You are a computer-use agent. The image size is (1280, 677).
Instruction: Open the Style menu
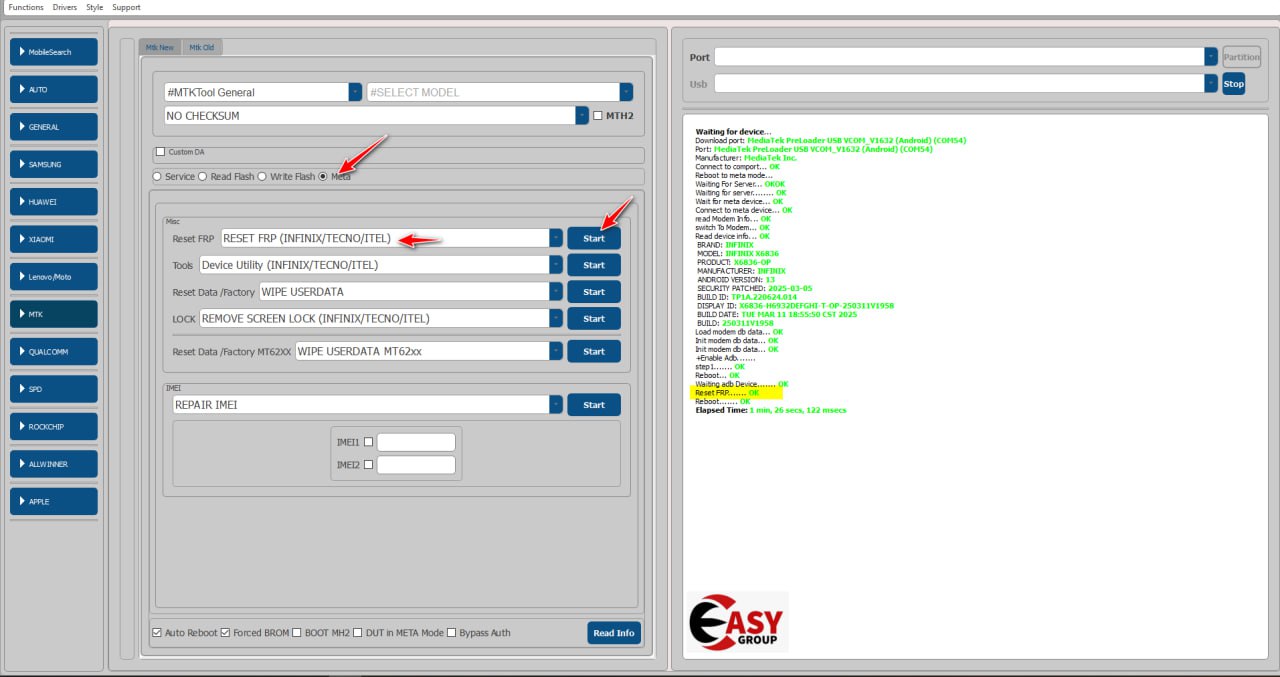[x=95, y=7]
